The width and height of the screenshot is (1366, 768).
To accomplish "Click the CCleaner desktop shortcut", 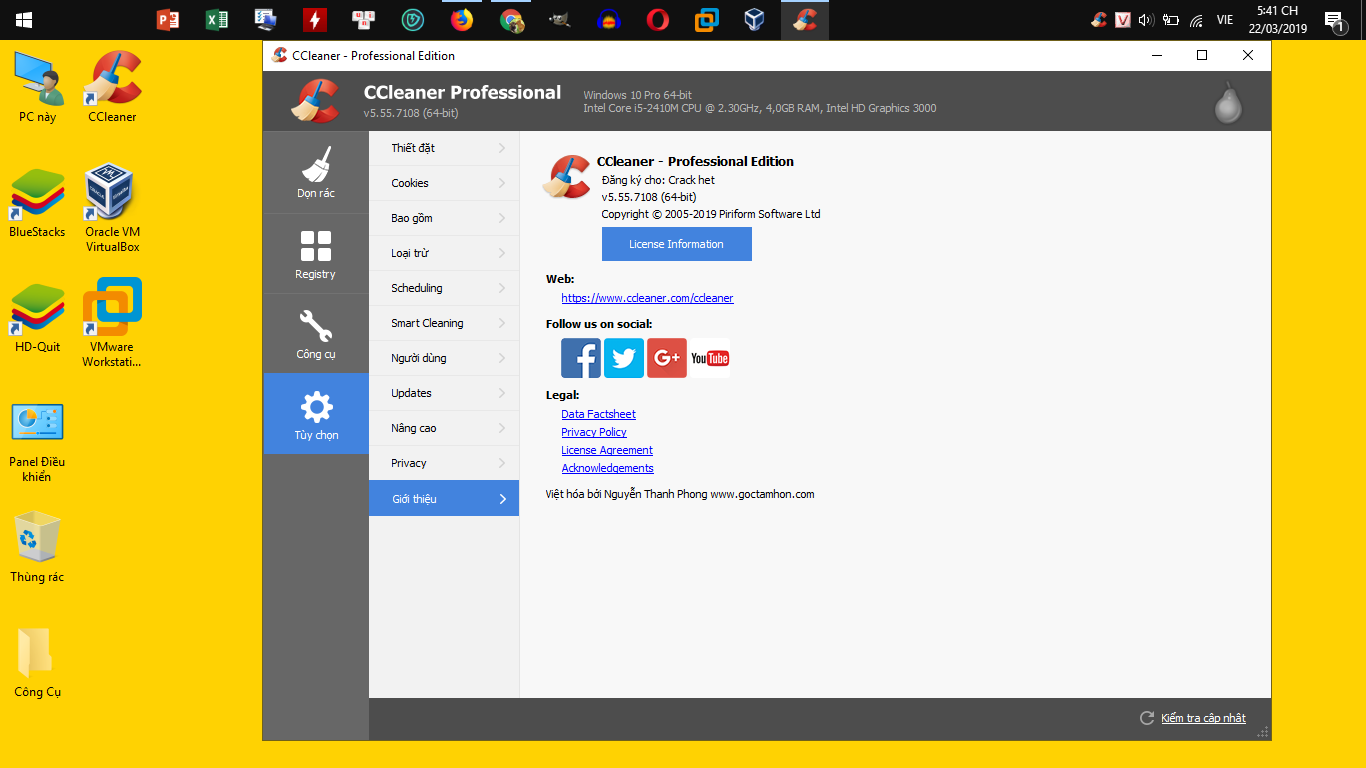I will pyautogui.click(x=112, y=87).
